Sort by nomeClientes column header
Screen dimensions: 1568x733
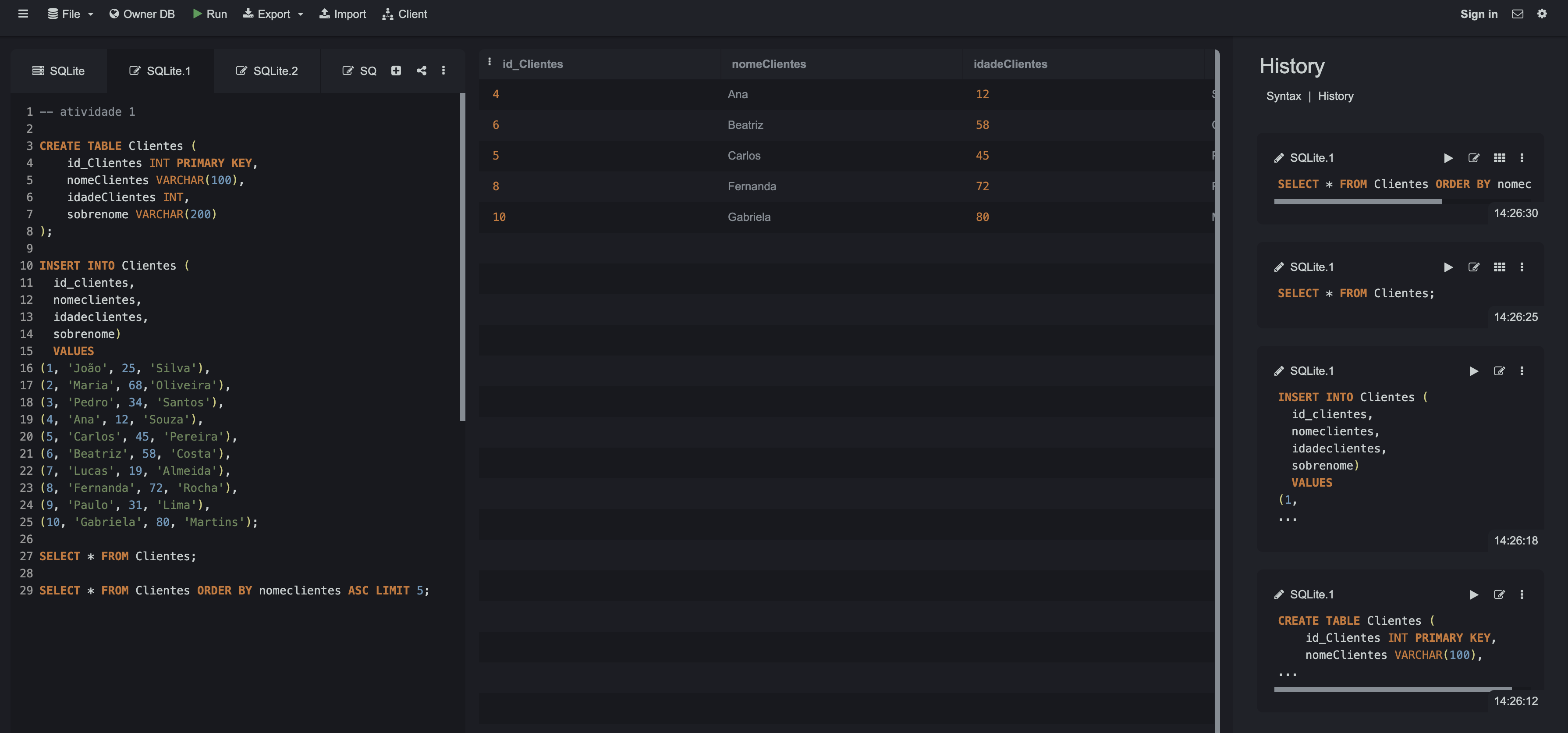[x=769, y=64]
